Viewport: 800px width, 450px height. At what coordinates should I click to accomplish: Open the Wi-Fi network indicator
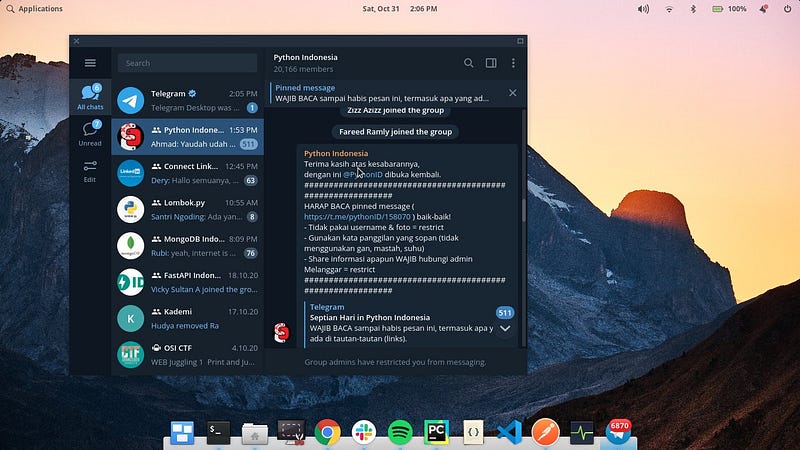pos(669,9)
